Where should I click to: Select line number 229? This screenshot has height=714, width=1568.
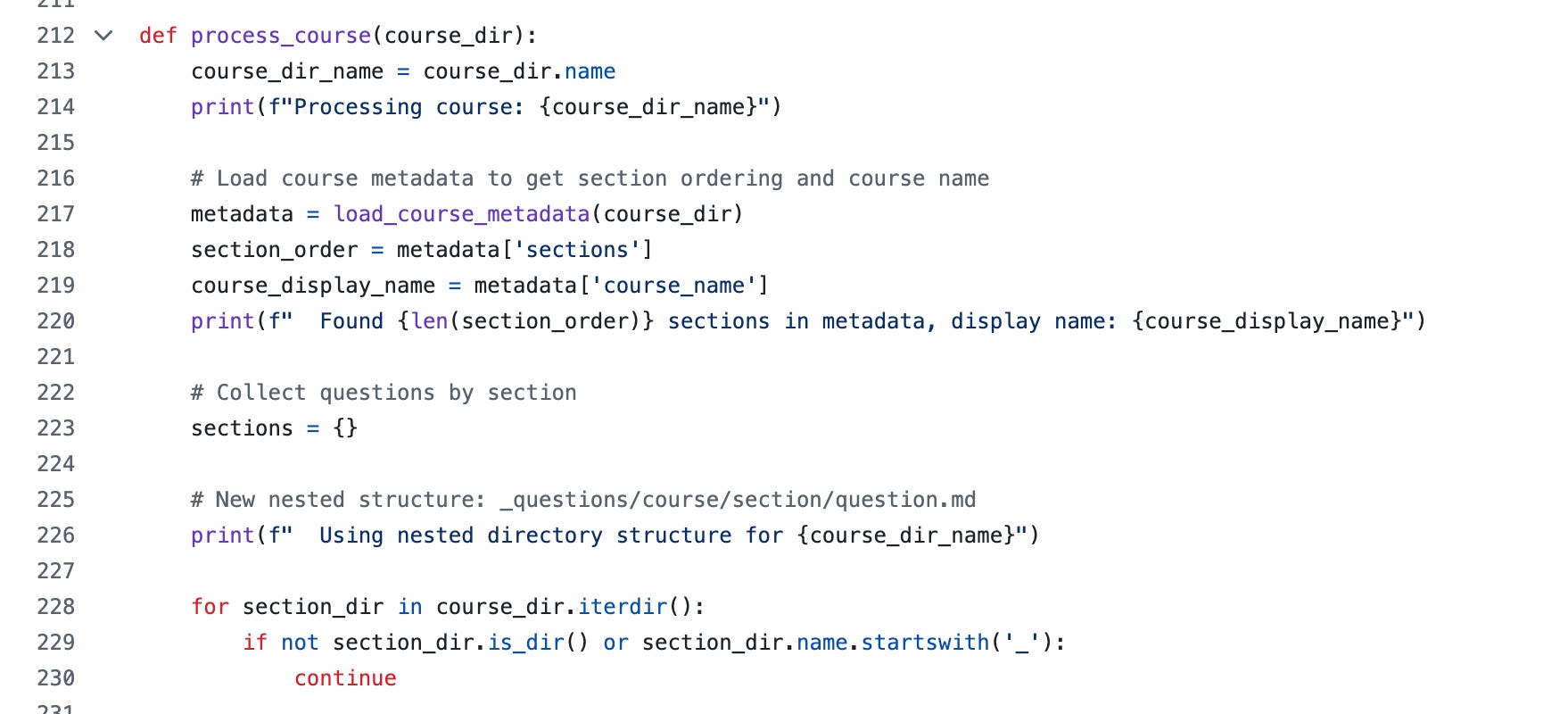point(56,643)
